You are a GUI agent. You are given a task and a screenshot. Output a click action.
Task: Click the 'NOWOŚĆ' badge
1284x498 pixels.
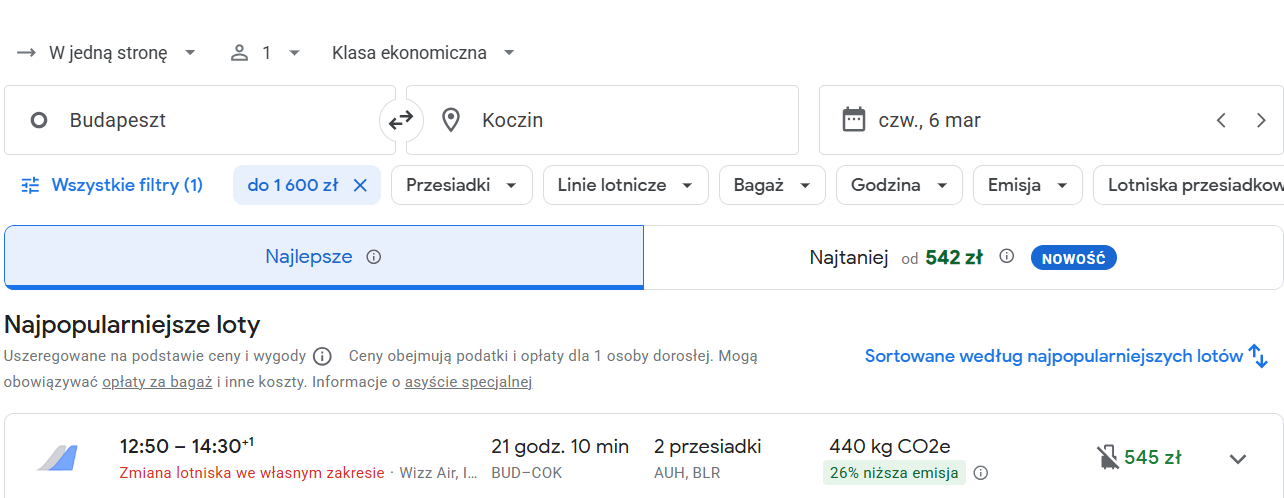1073,258
